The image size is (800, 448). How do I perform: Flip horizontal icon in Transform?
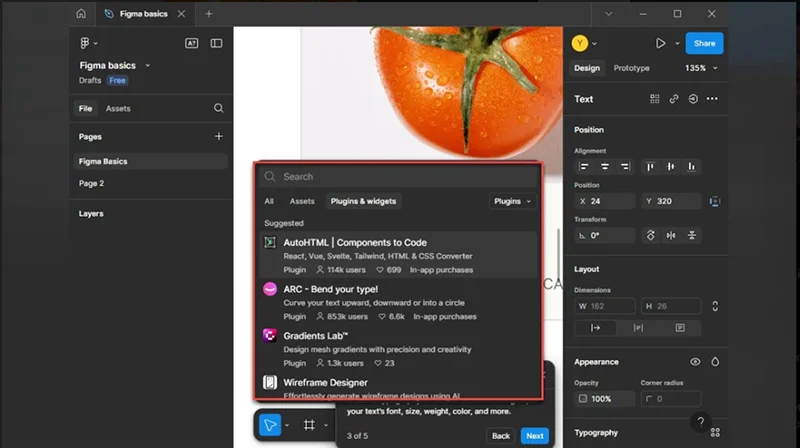671,235
